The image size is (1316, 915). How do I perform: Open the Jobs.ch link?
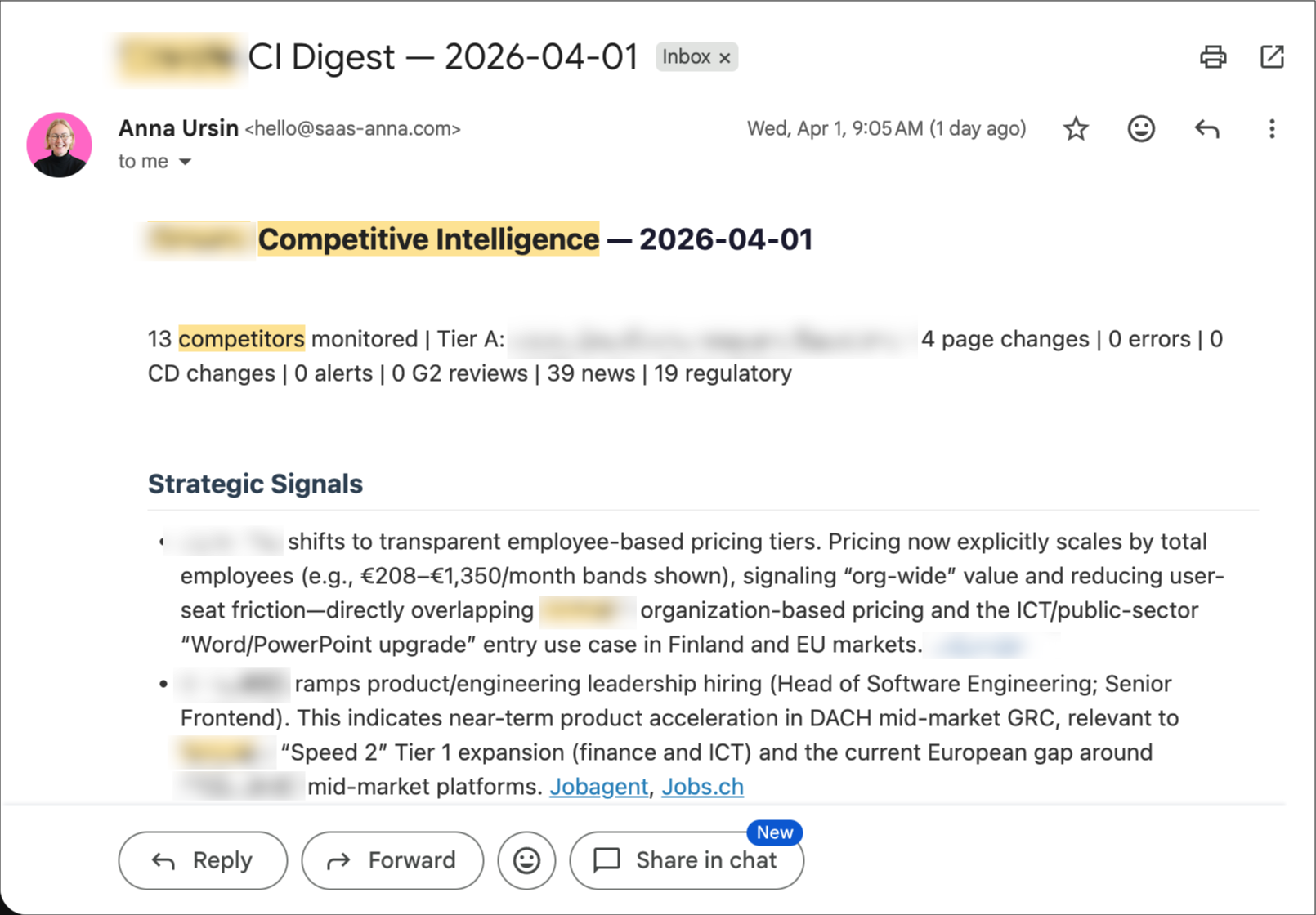[x=702, y=786]
